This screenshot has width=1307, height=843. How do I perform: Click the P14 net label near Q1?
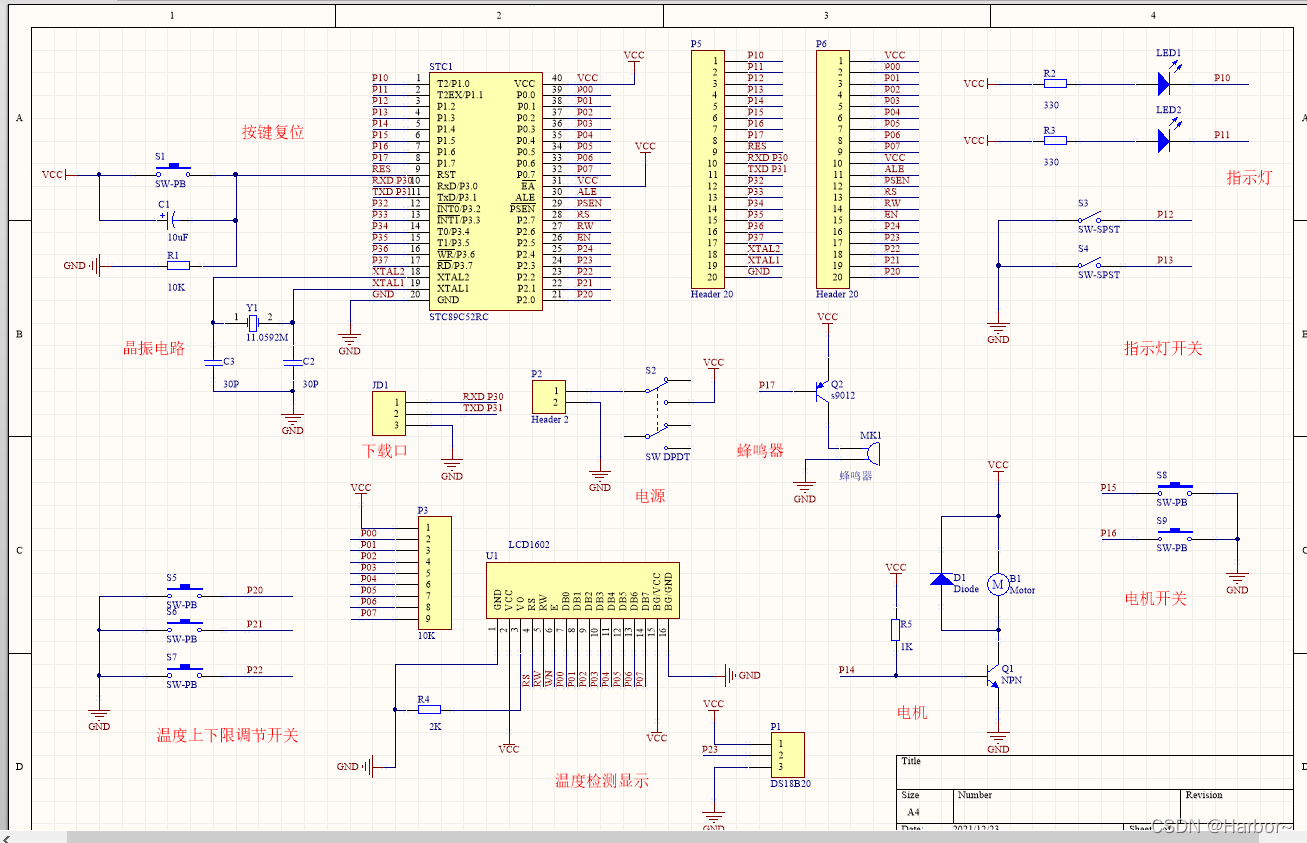click(847, 669)
